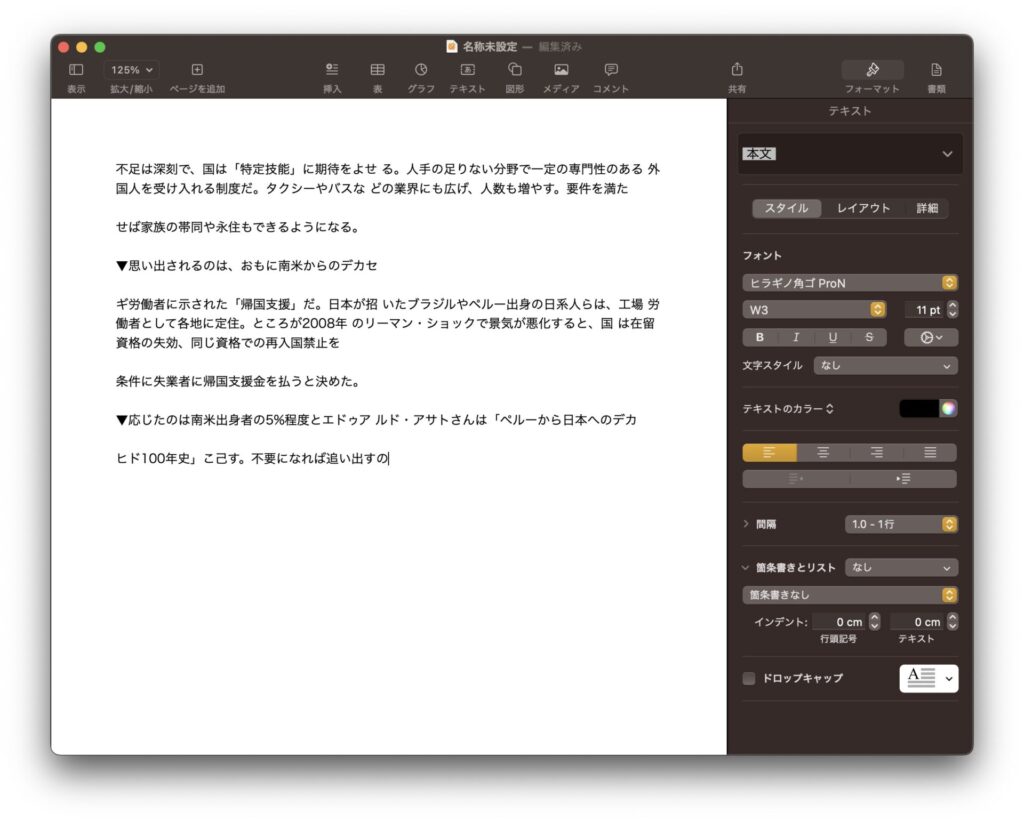The height and width of the screenshot is (822, 1024).
Task: Open the 共有 share icon
Action: tap(737, 70)
